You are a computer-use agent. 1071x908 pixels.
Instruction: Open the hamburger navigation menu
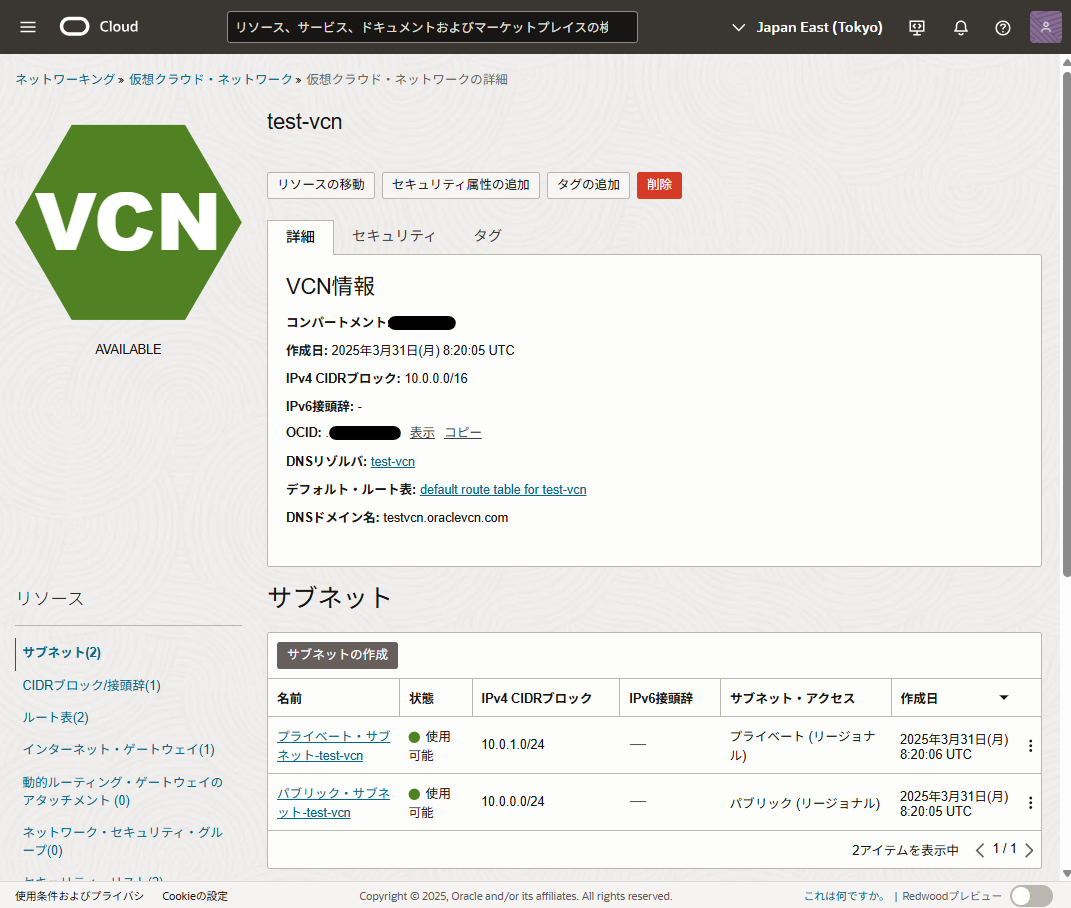[x=28, y=27]
